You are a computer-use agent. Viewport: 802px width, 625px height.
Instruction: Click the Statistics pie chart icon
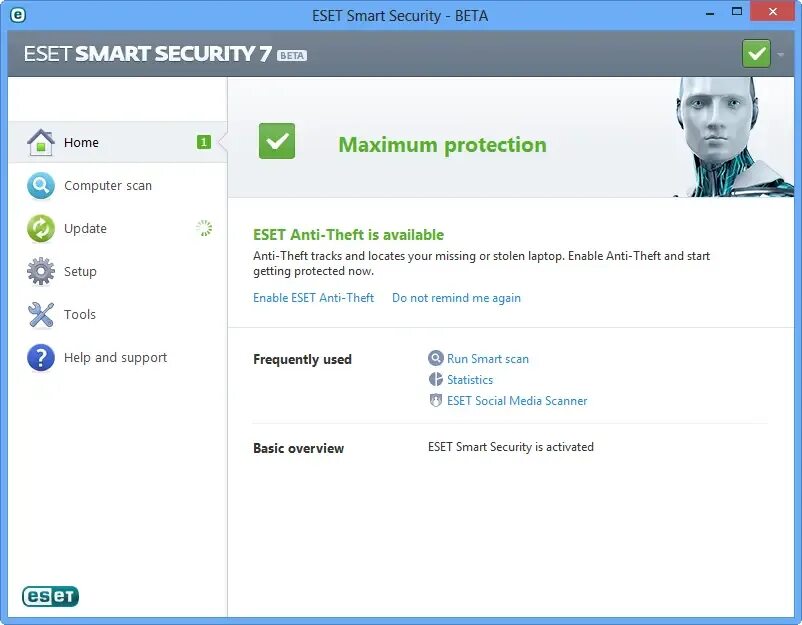435,379
